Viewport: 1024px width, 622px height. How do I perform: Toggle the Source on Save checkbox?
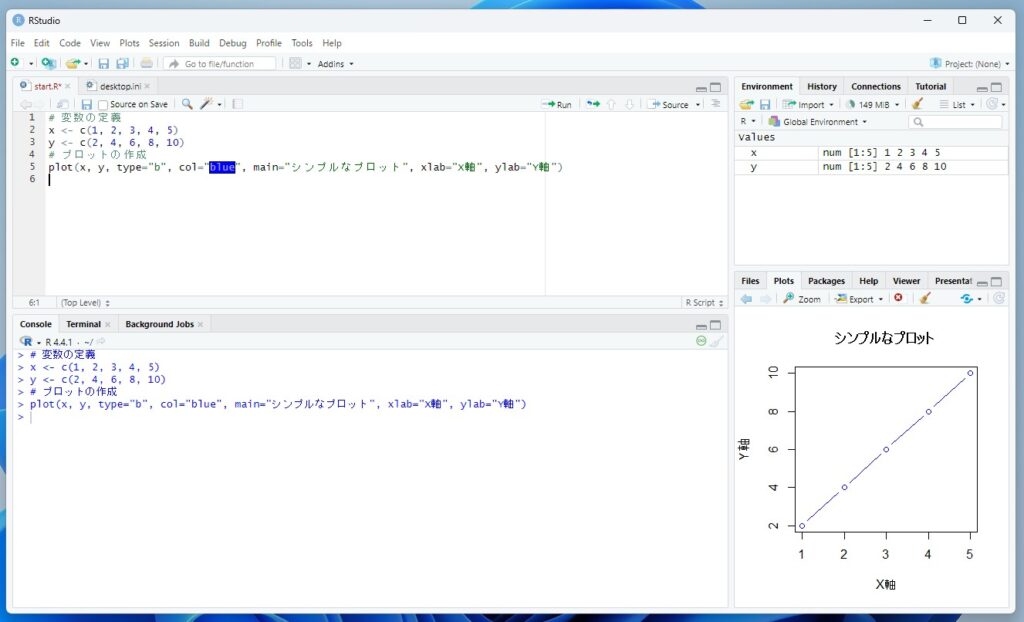point(103,105)
